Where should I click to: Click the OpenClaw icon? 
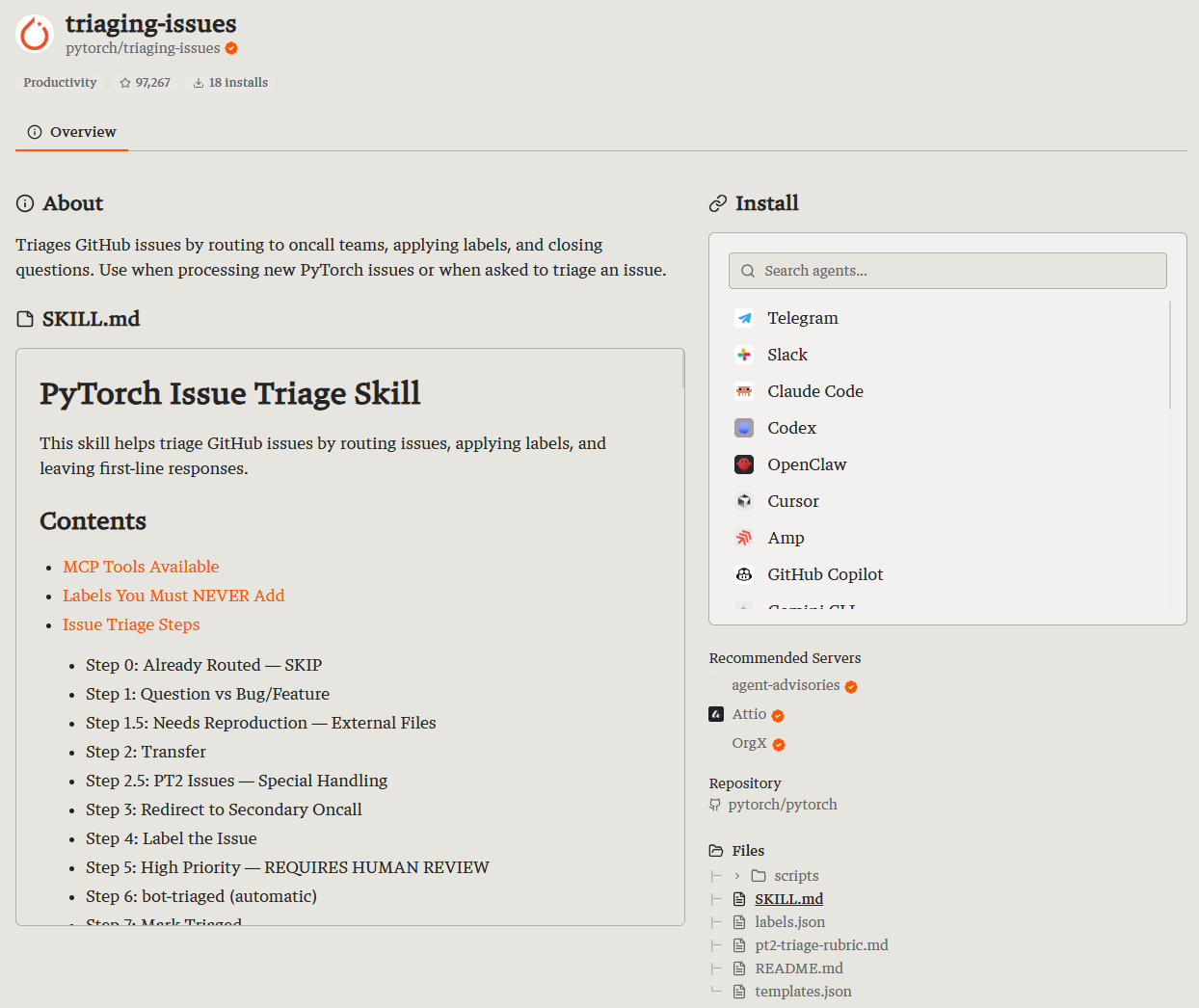pos(744,464)
